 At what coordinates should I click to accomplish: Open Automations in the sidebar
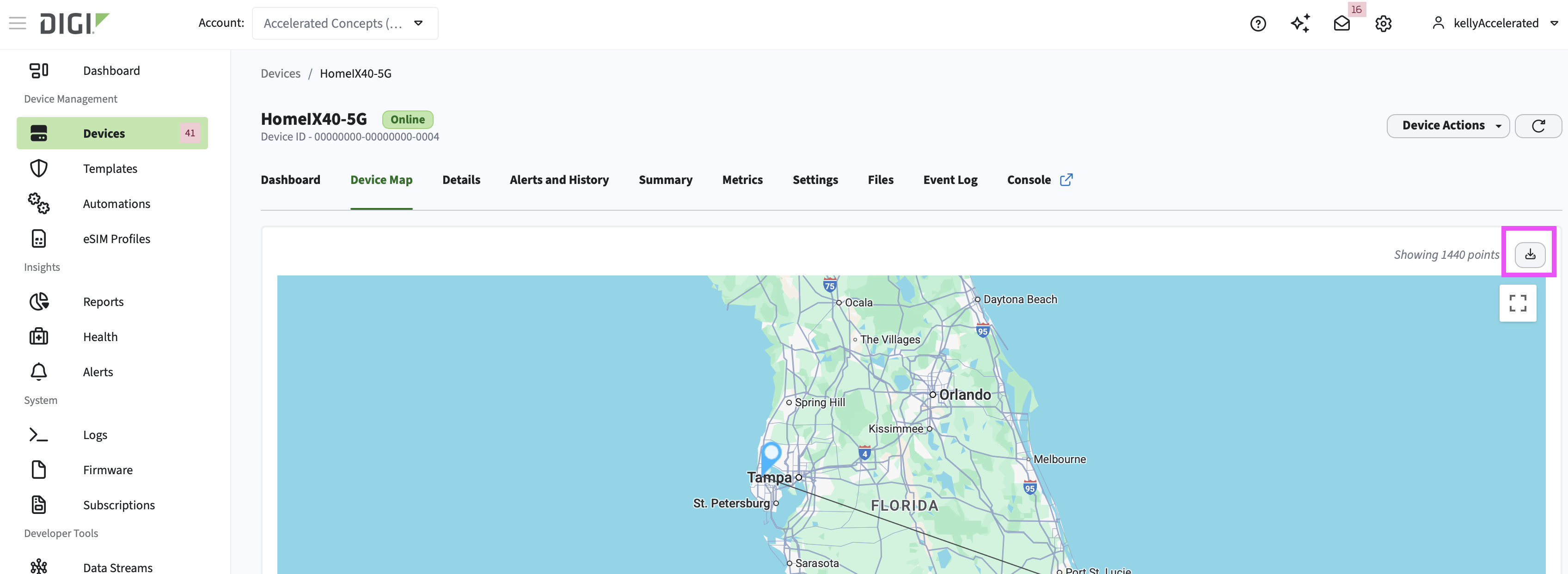[x=116, y=204]
